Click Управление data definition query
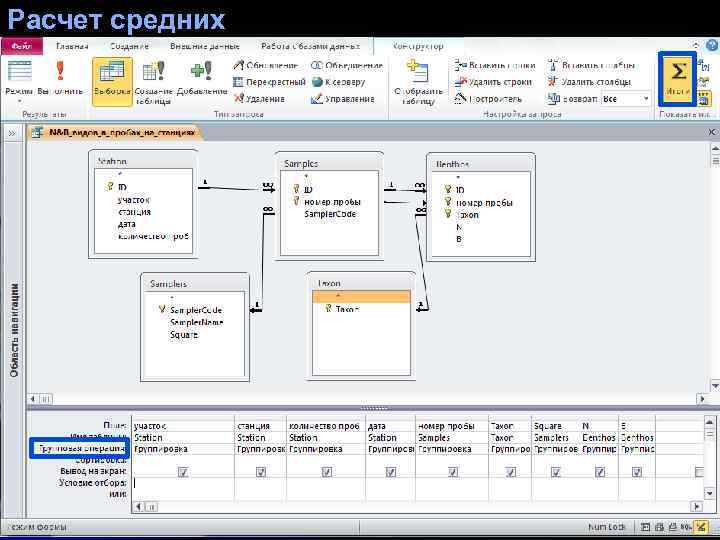Screen dimensions: 720x540 (x=343, y=99)
